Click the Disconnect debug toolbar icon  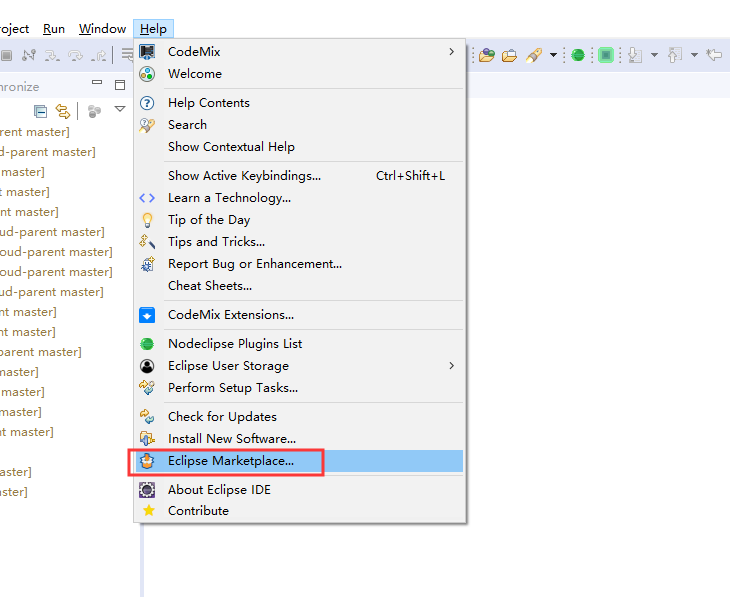[29, 55]
